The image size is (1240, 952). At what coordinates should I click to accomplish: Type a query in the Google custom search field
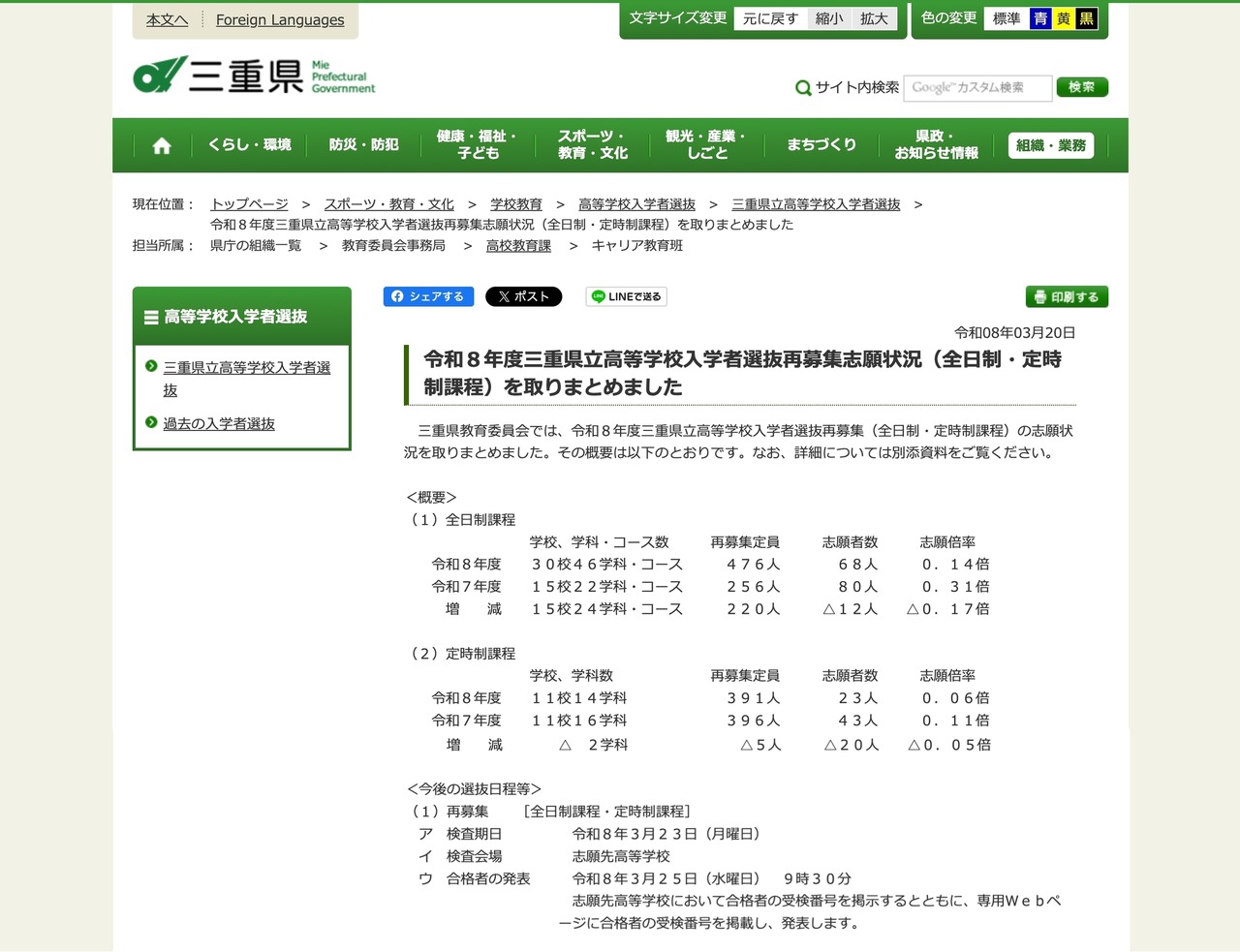click(977, 87)
